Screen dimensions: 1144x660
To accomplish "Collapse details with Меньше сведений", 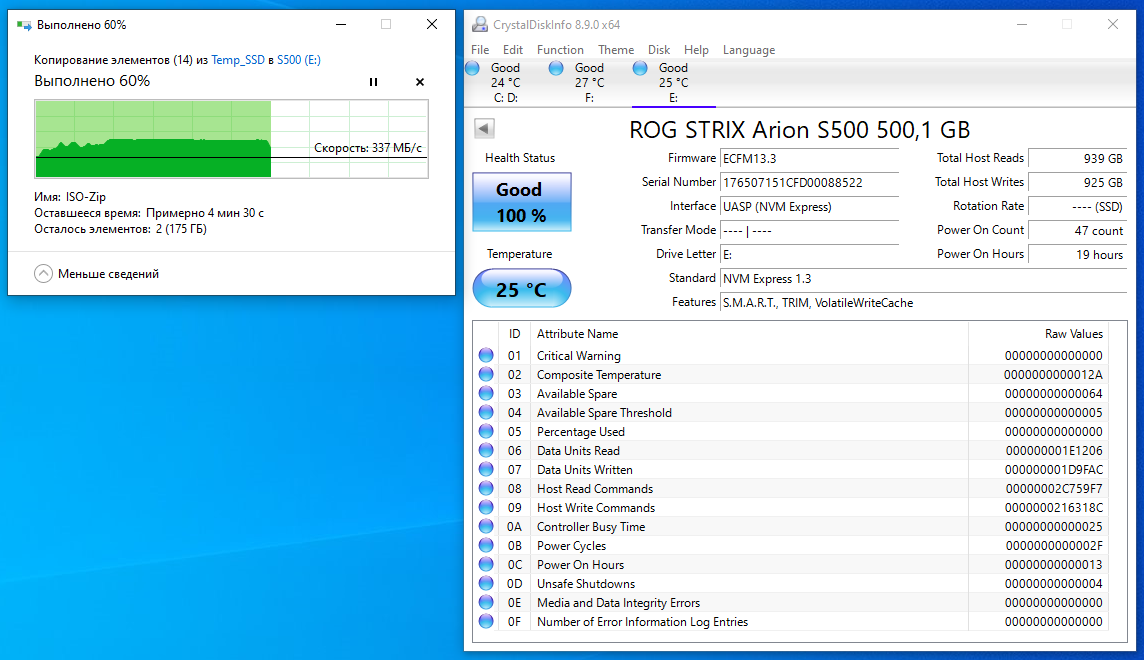I will click(x=97, y=274).
